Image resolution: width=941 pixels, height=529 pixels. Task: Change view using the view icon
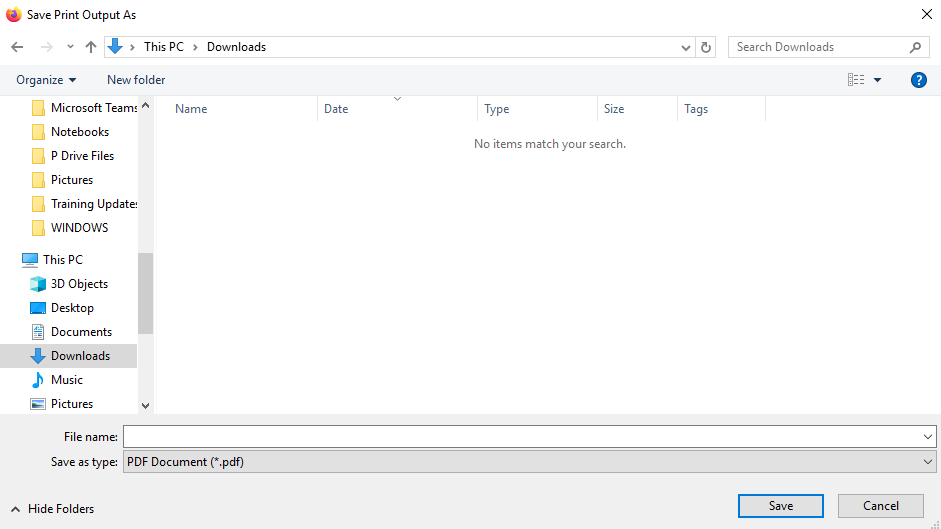coord(856,79)
